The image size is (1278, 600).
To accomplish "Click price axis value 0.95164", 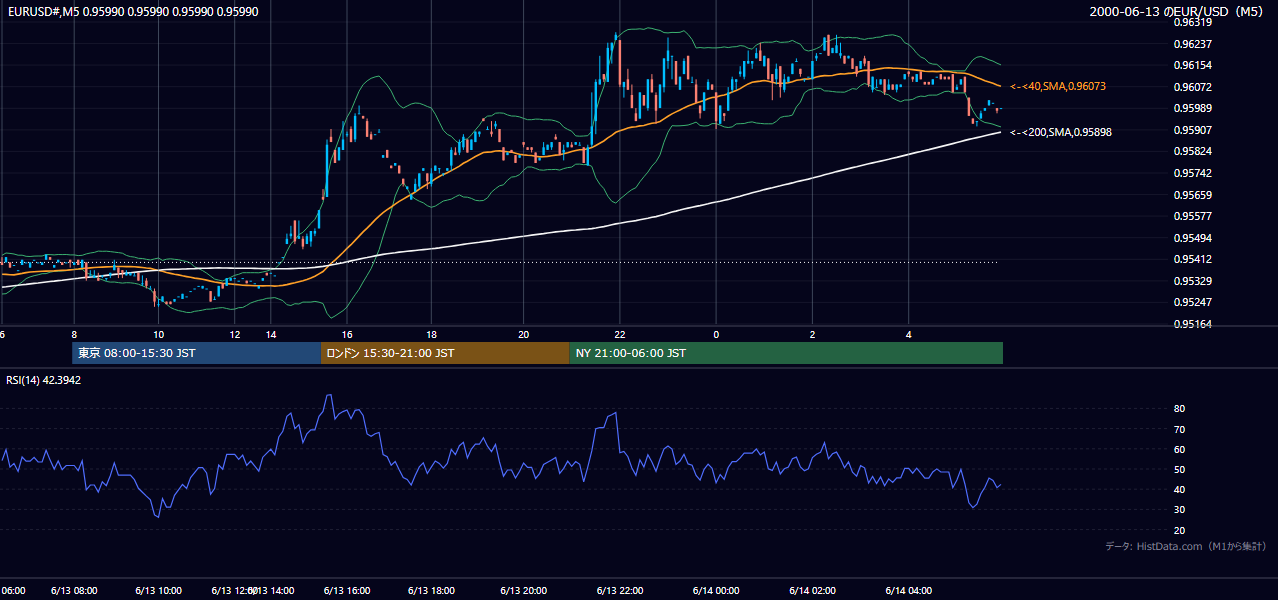I will pyautogui.click(x=1193, y=324).
